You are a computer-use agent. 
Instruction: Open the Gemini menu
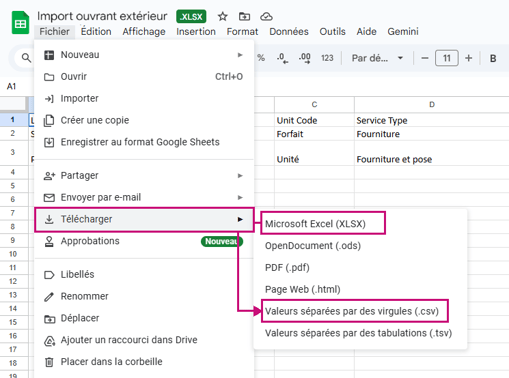(403, 32)
